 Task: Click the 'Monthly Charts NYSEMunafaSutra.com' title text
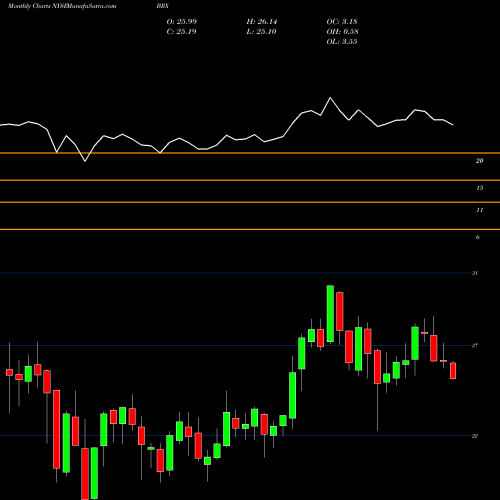coord(62,6)
